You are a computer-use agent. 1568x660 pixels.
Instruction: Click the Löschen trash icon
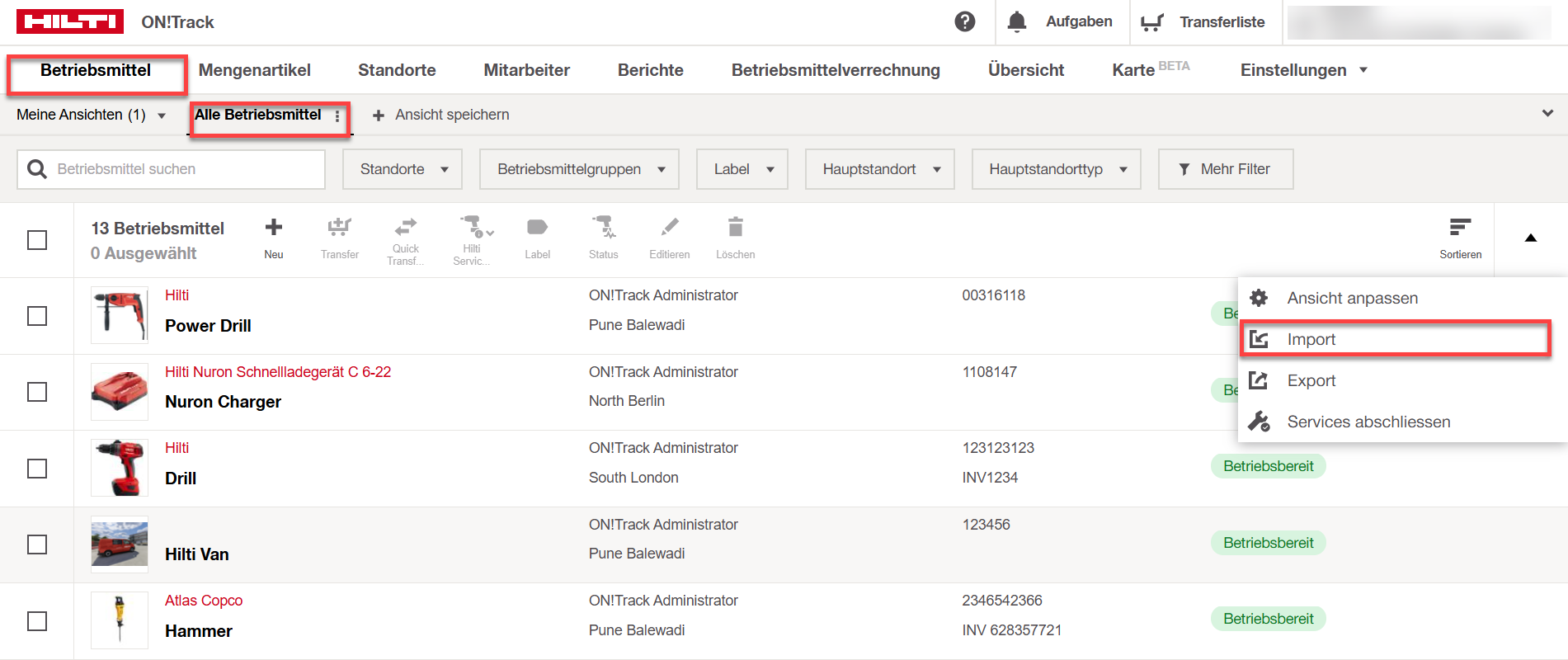[x=736, y=226]
